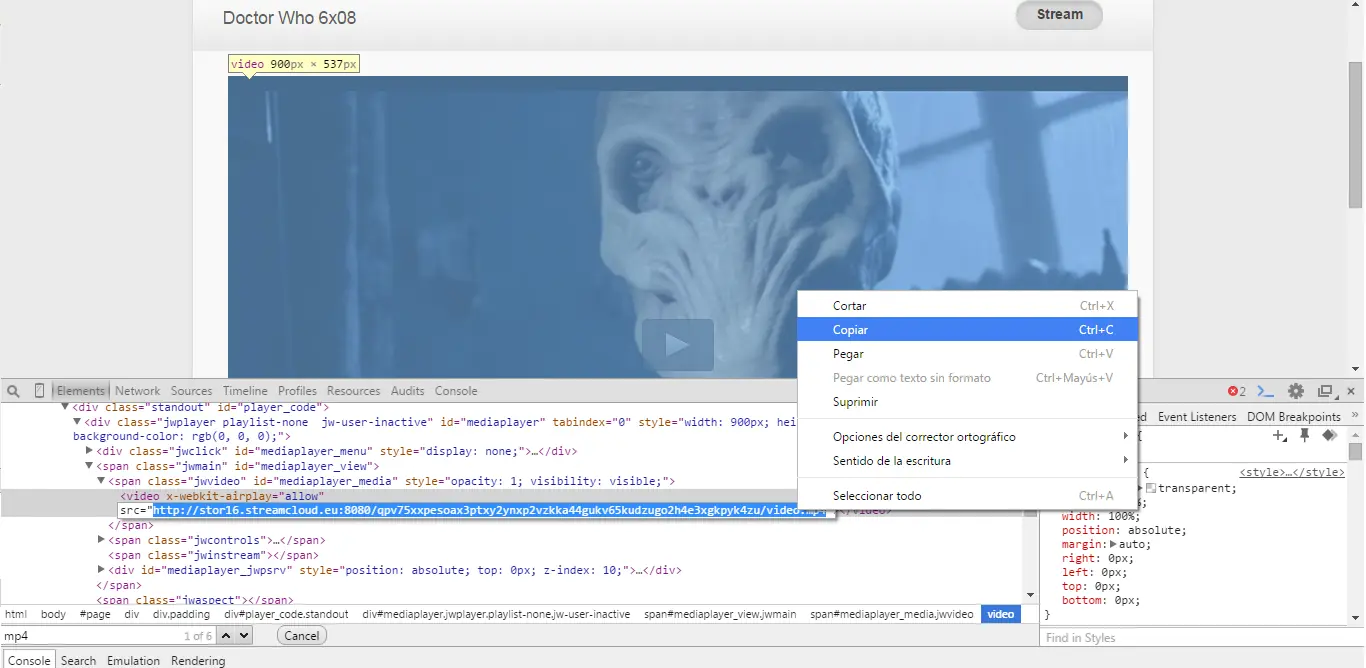1366x668 pixels.
Task: Click the new style rule plus icon
Action: click(1279, 435)
